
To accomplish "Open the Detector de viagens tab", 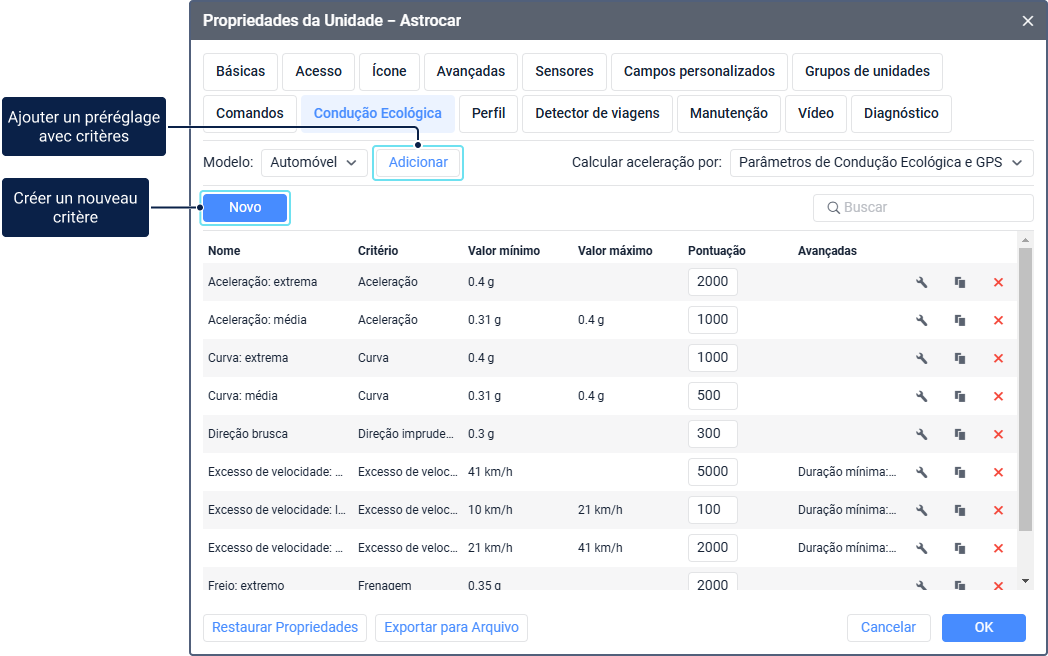I will [597, 114].
